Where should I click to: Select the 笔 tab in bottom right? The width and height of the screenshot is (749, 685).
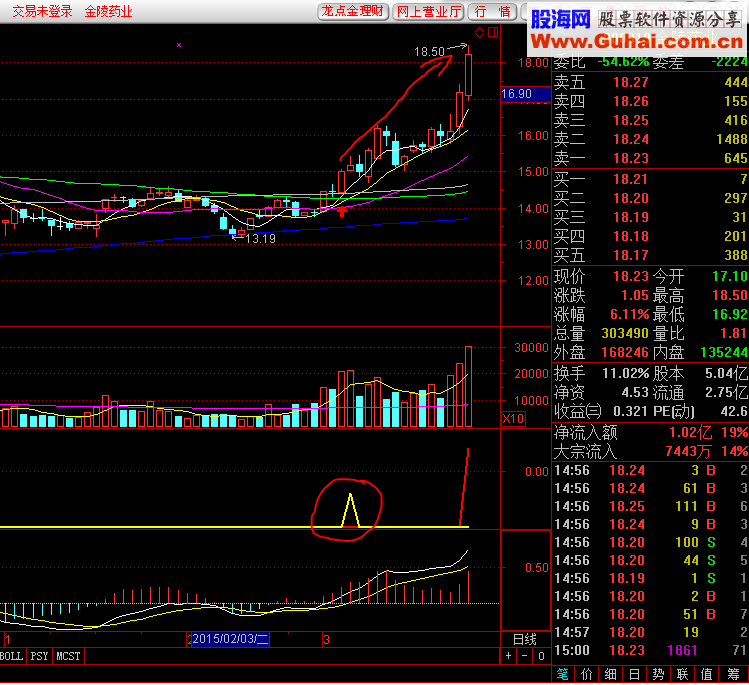point(563,674)
